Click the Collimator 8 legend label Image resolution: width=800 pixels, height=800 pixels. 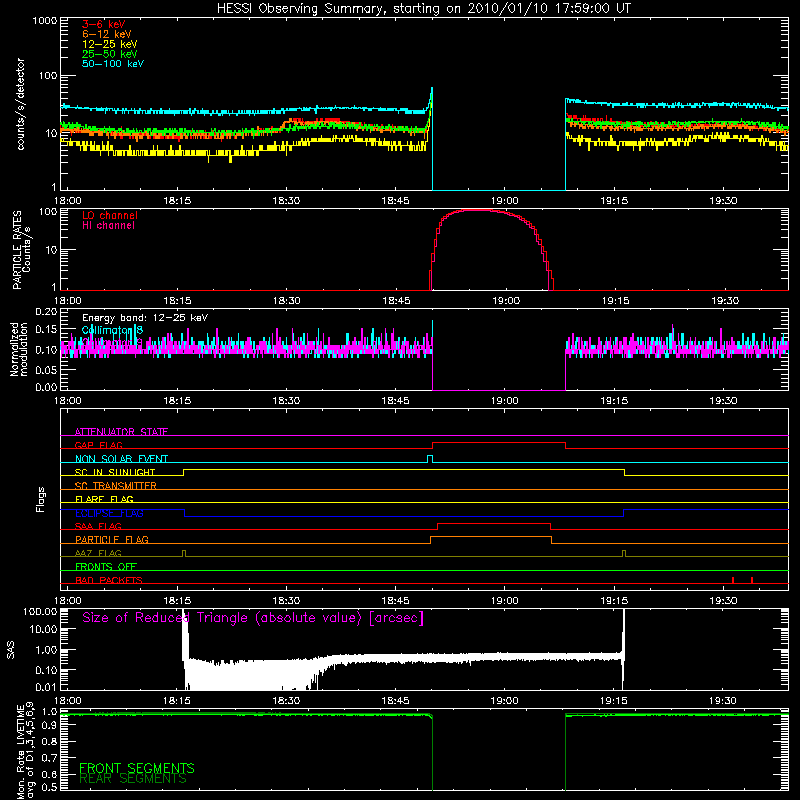[112, 330]
